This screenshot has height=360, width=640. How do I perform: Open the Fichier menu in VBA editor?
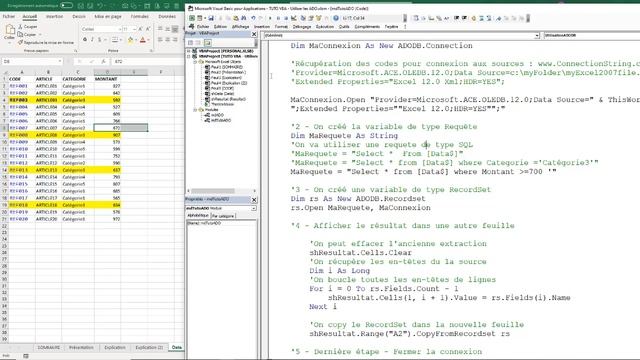[x=203, y=27]
